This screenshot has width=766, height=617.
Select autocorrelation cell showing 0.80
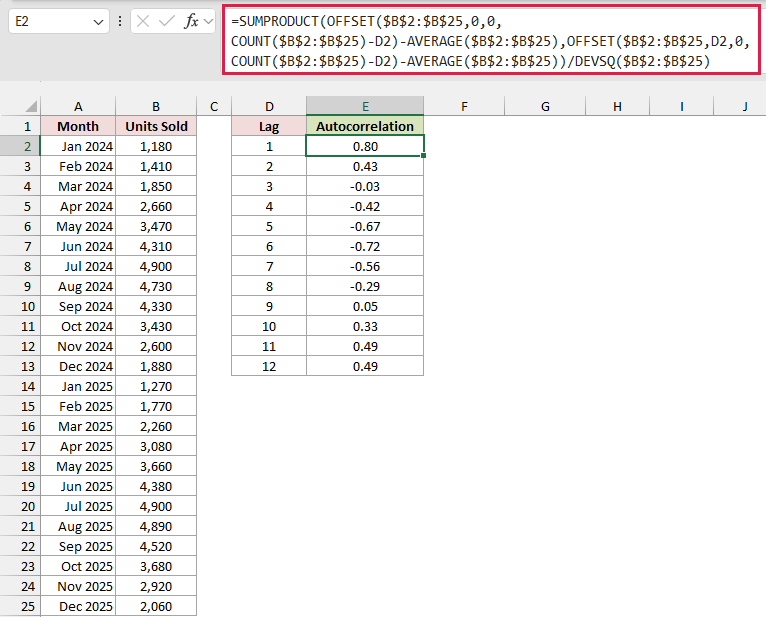pos(365,146)
